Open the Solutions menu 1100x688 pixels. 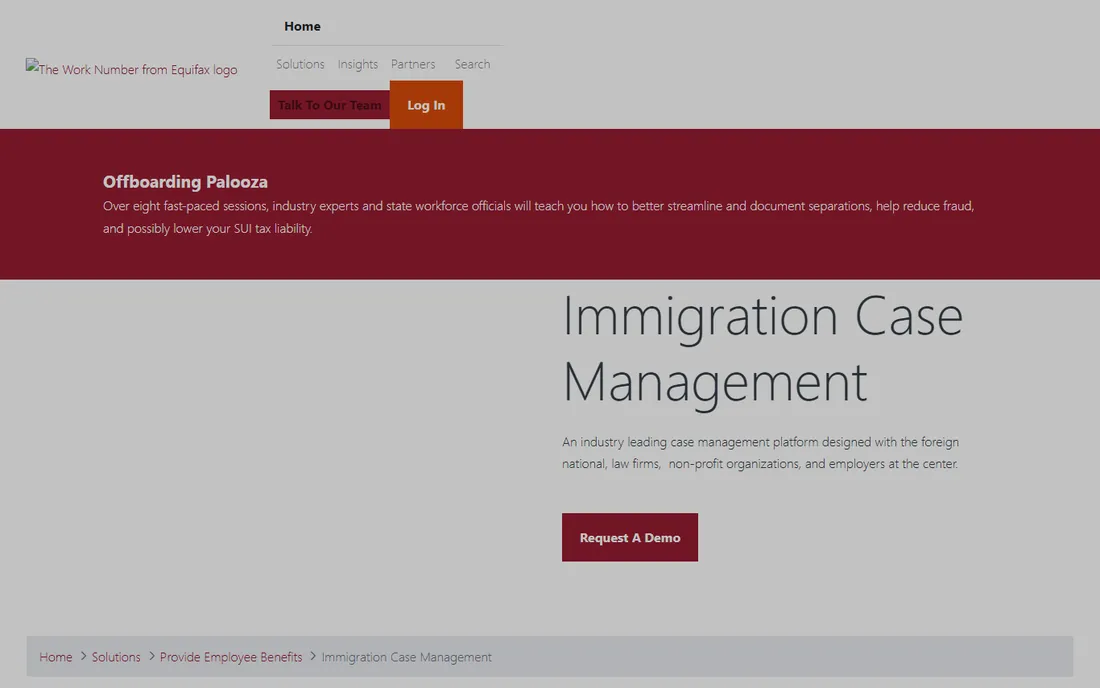tap(300, 64)
